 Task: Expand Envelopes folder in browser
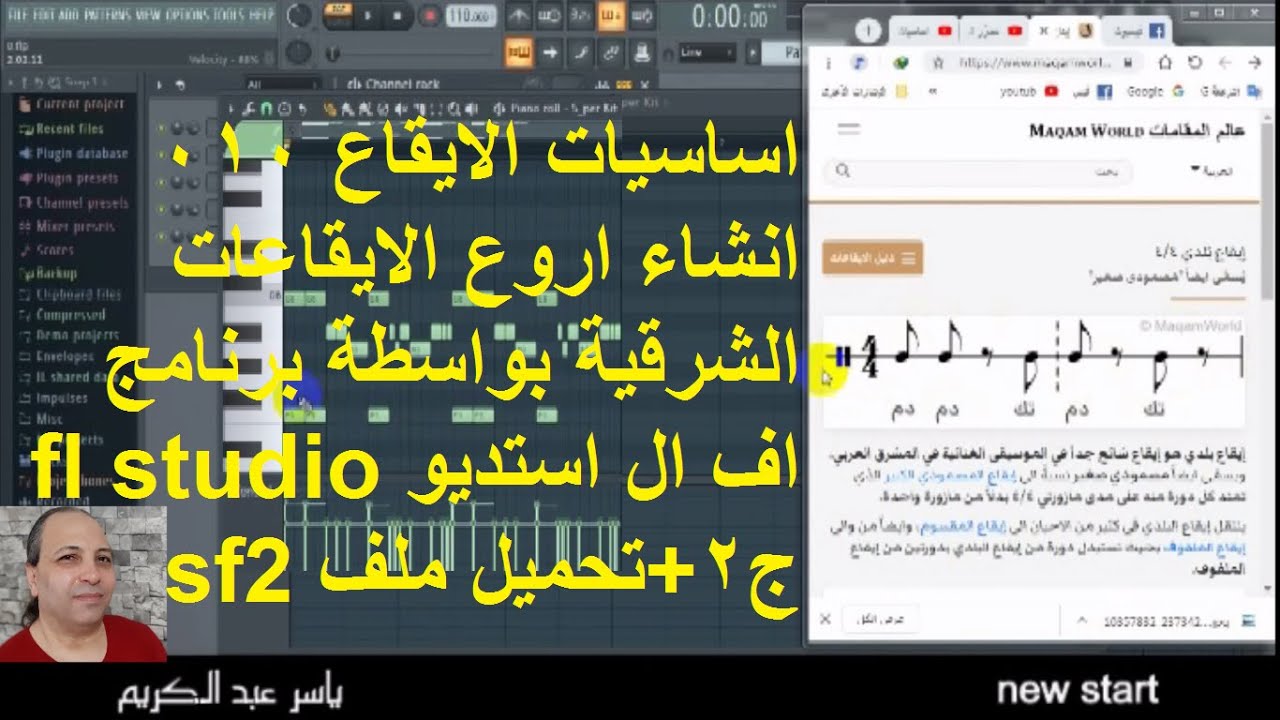(57, 356)
